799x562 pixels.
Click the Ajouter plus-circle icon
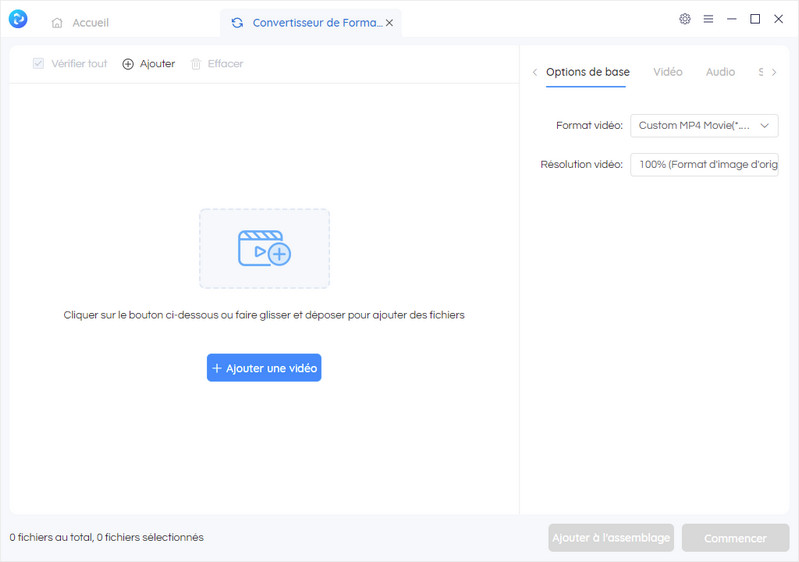128,64
